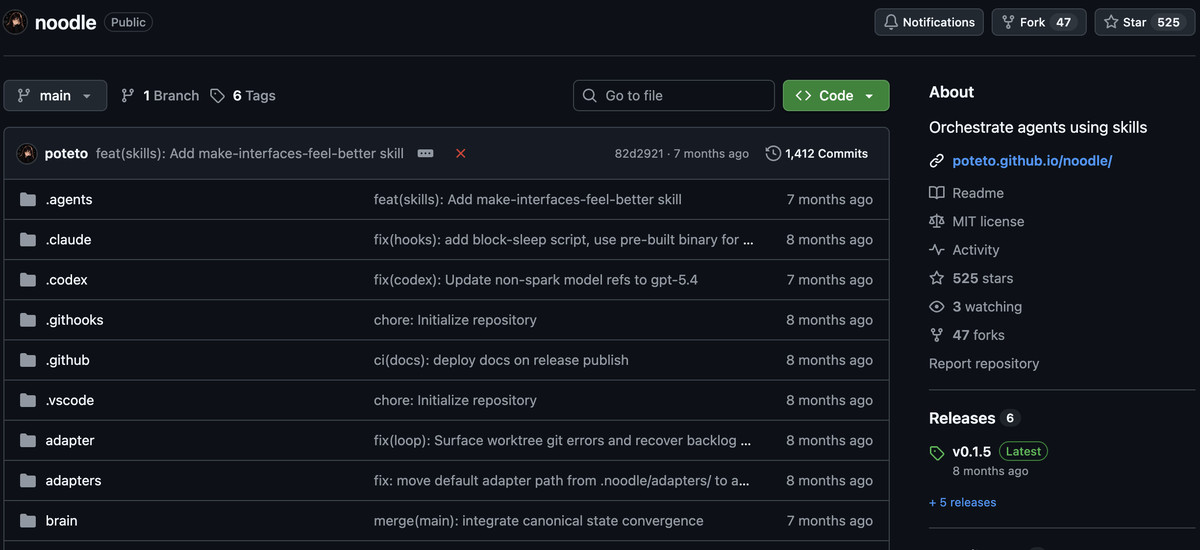Open the commit message ellipsis icon
Screen dimensions: 1200x550
pos(425,153)
